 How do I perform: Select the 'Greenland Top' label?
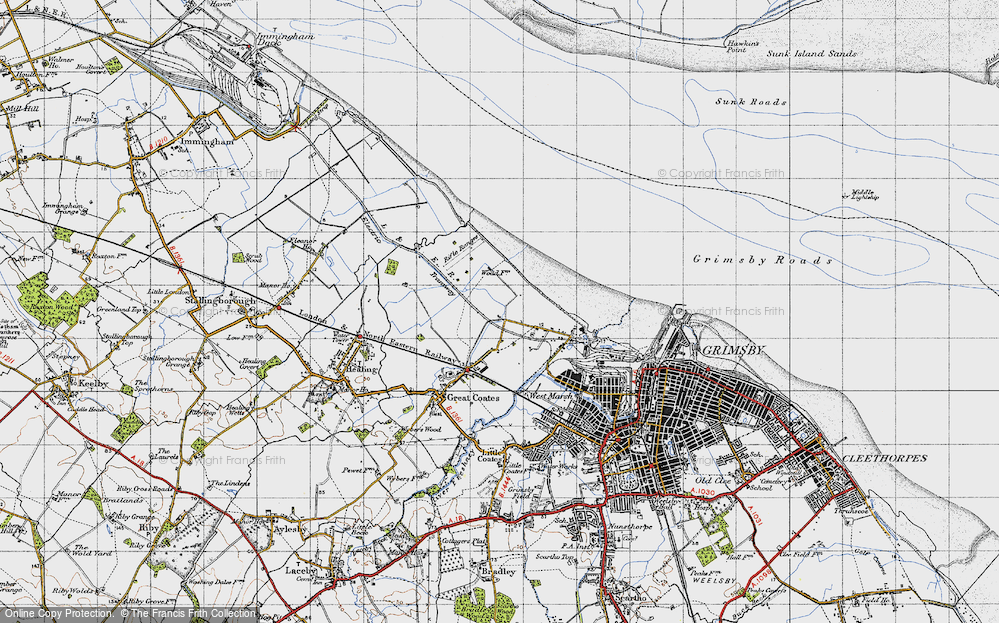click(x=119, y=309)
